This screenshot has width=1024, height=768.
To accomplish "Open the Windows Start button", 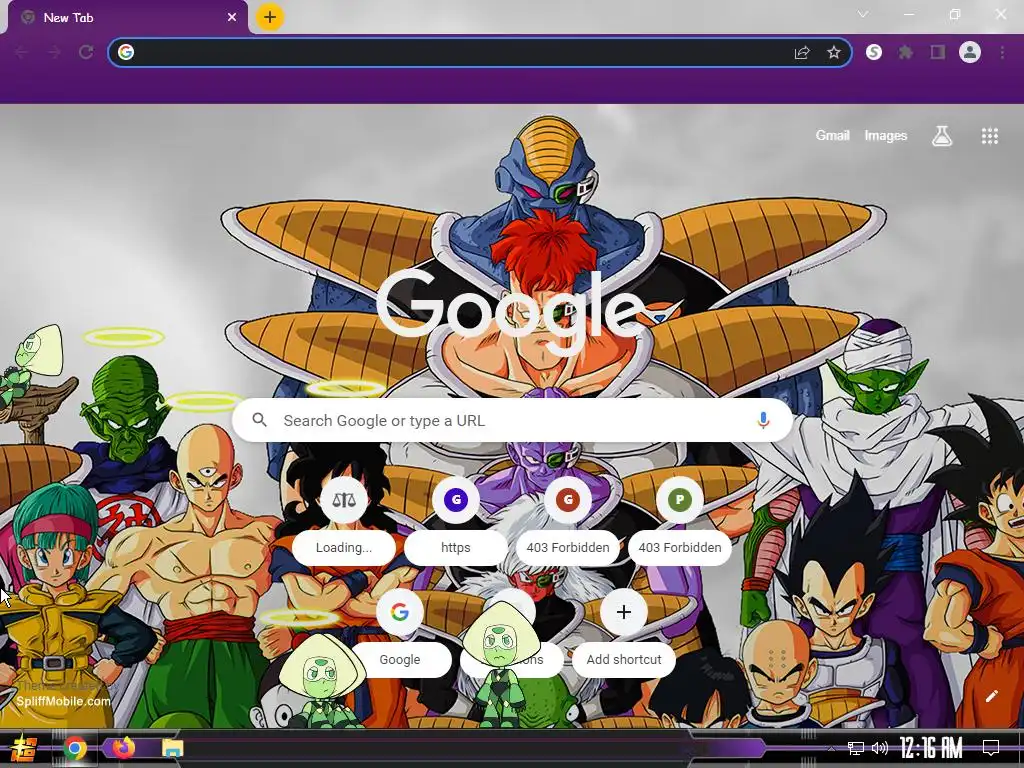I will click(x=24, y=748).
